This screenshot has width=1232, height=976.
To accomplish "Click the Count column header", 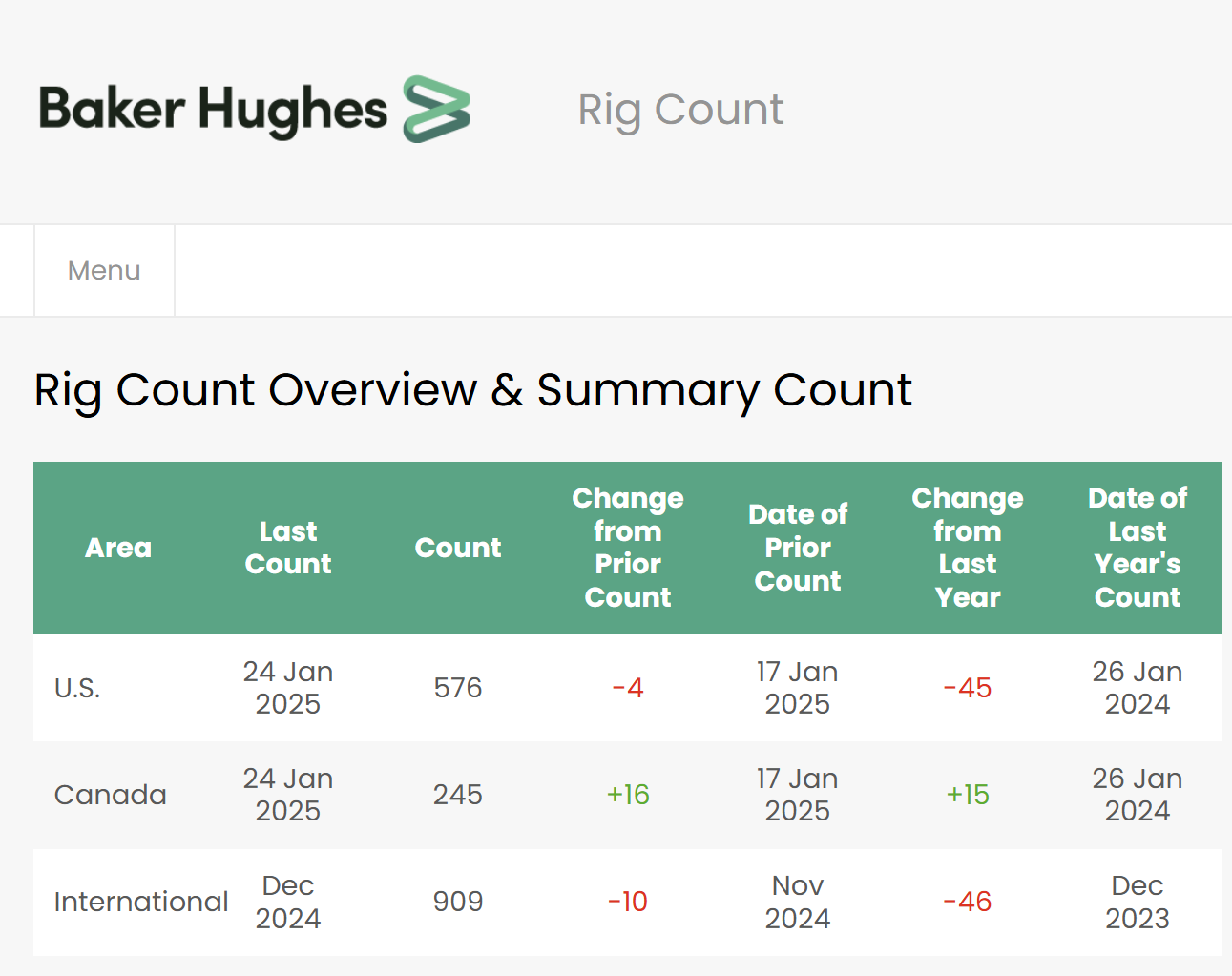I will (x=458, y=548).
